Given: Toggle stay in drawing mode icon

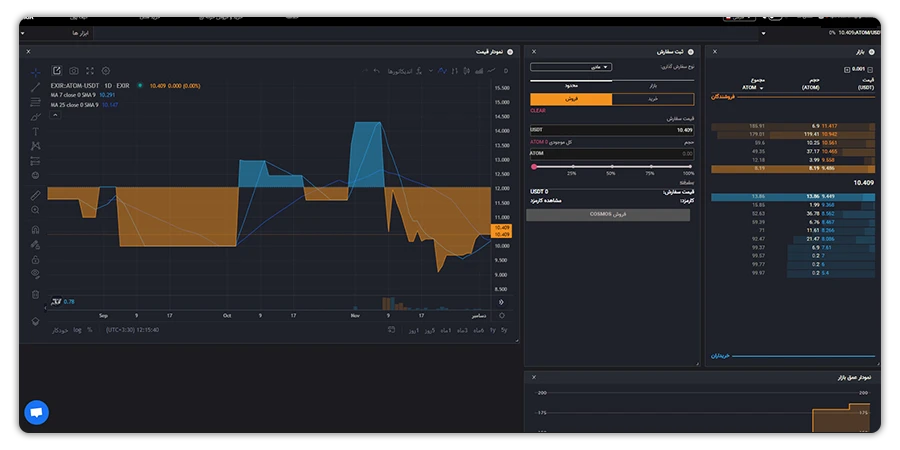Looking at the screenshot, I should click(x=36, y=245).
